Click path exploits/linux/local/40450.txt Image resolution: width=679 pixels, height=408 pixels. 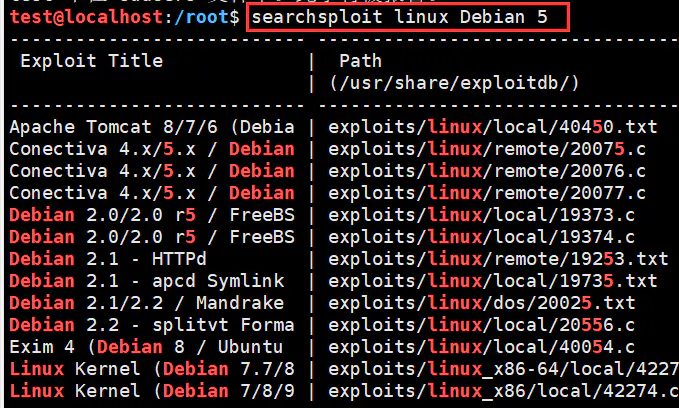[493, 127]
